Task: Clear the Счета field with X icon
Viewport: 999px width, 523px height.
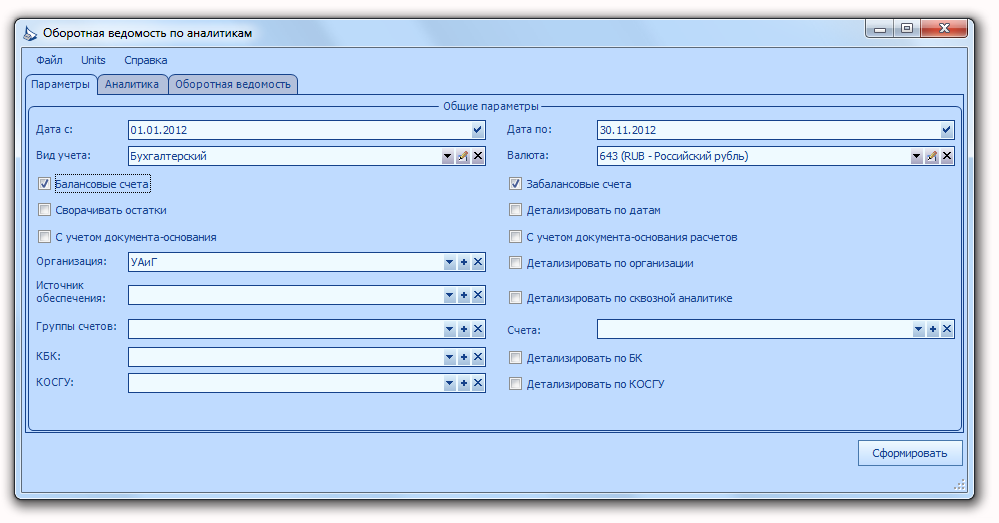Action: pos(947,329)
